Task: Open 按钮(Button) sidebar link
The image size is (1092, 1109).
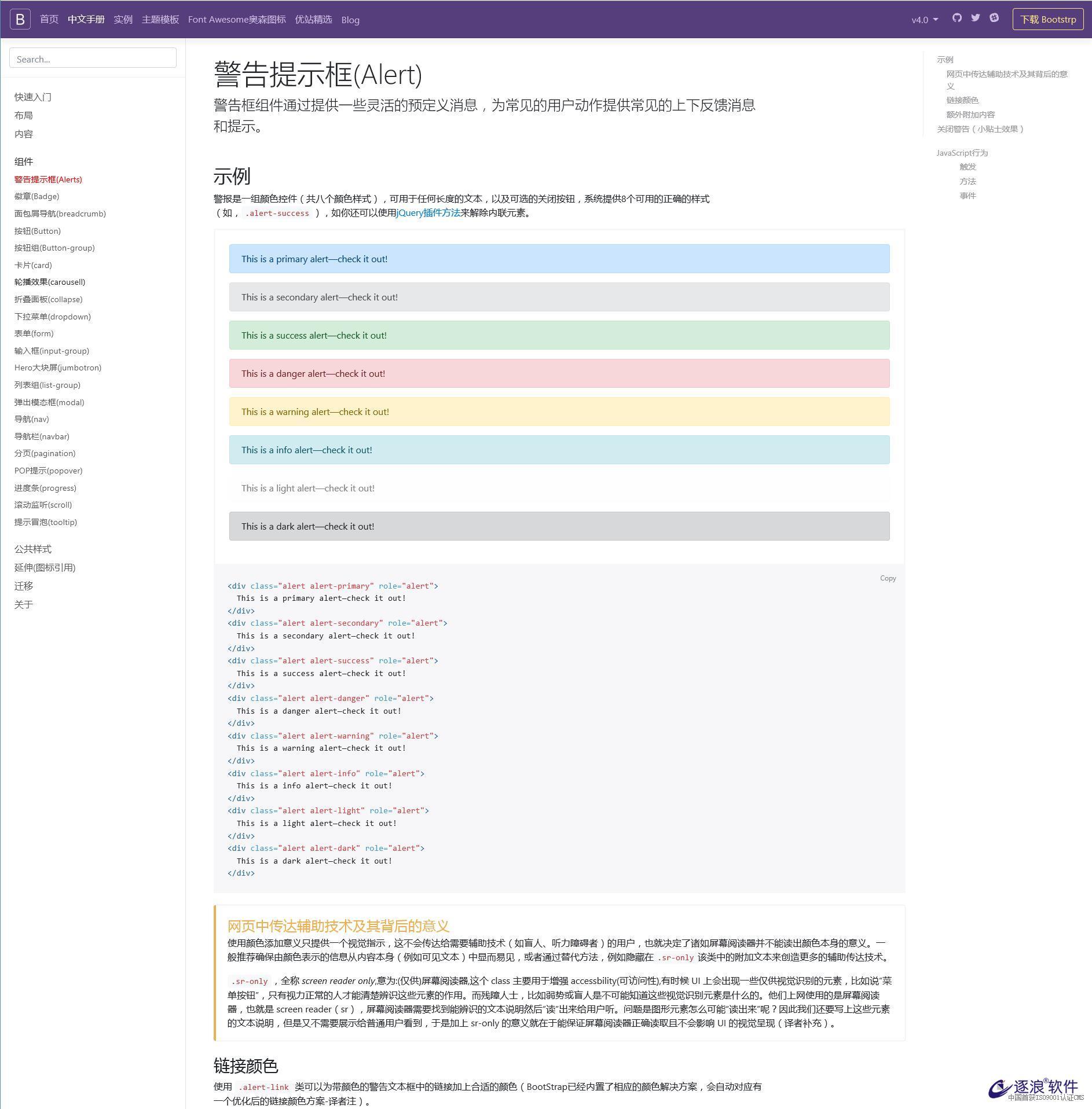Action: click(x=38, y=231)
